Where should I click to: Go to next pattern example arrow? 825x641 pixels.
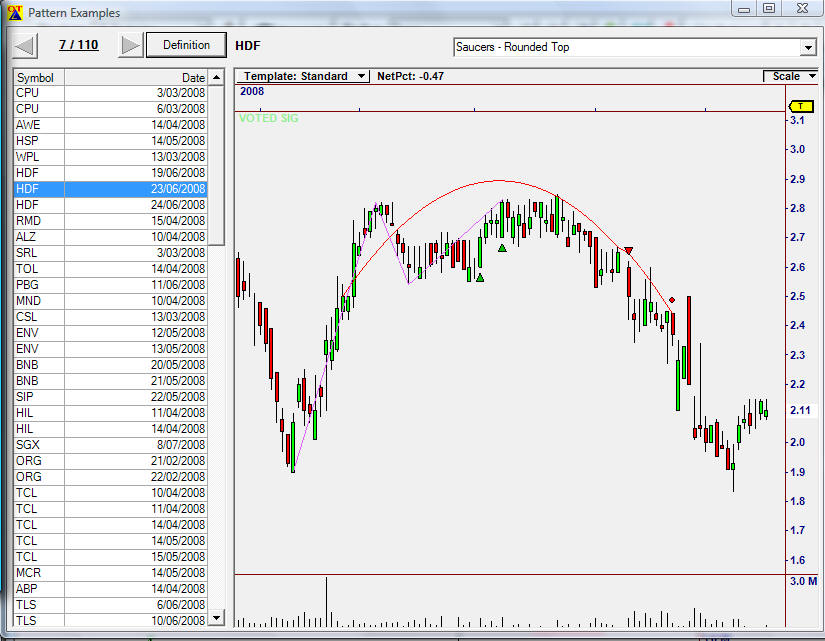pyautogui.click(x=130, y=46)
